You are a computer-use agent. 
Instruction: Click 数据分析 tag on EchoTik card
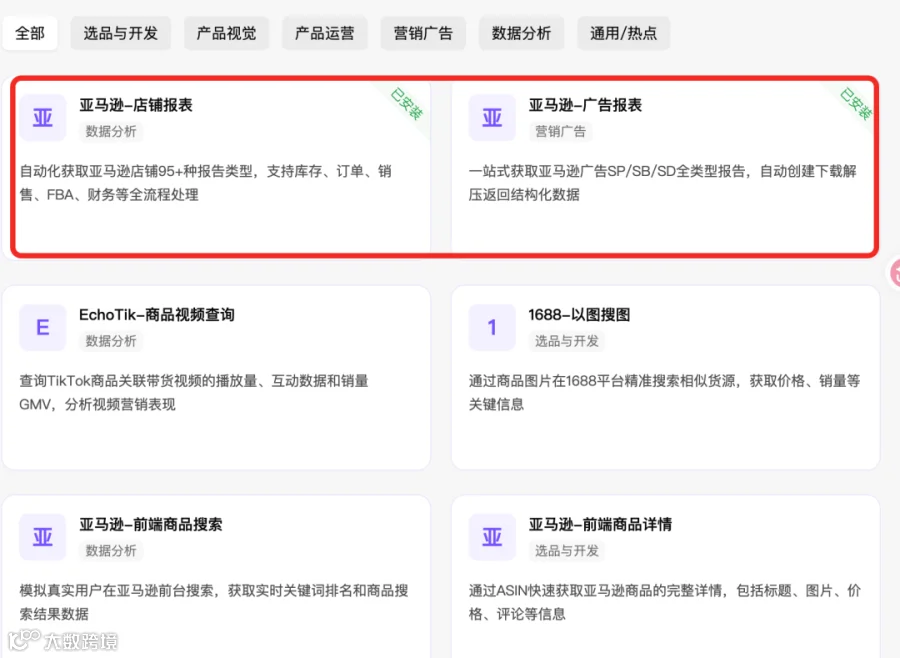[111, 341]
